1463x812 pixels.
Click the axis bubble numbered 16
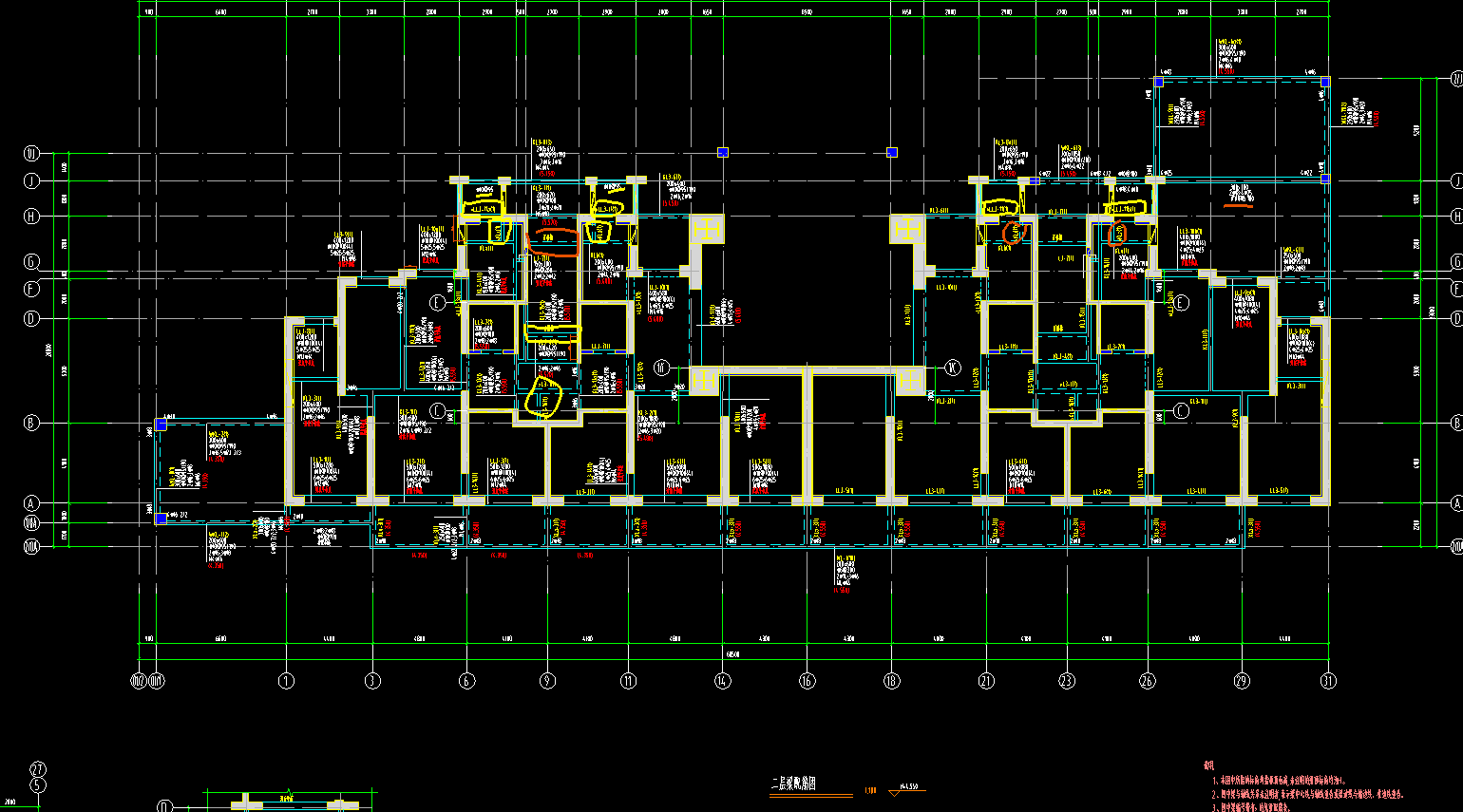807,680
